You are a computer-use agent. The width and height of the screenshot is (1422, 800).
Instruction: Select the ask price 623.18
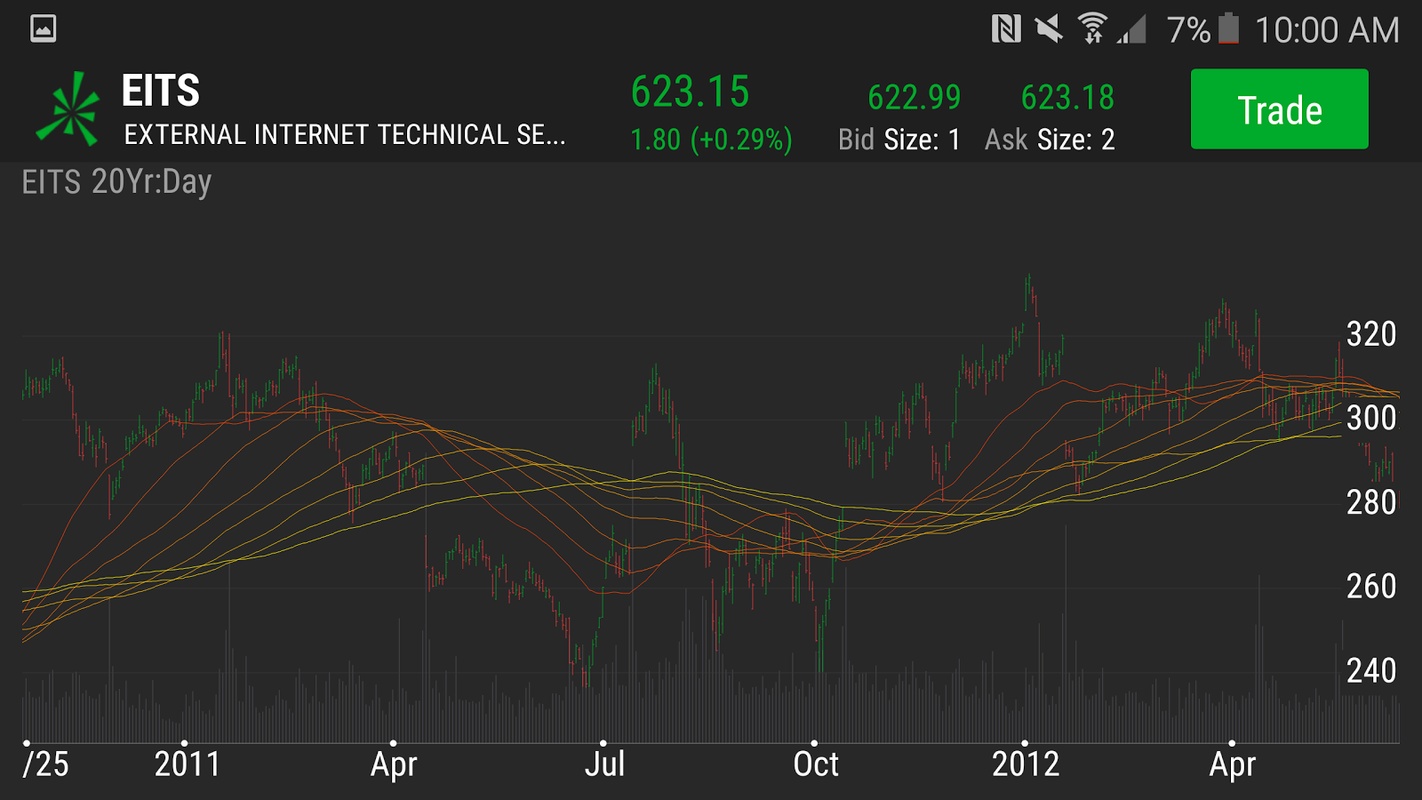[x=1067, y=98]
